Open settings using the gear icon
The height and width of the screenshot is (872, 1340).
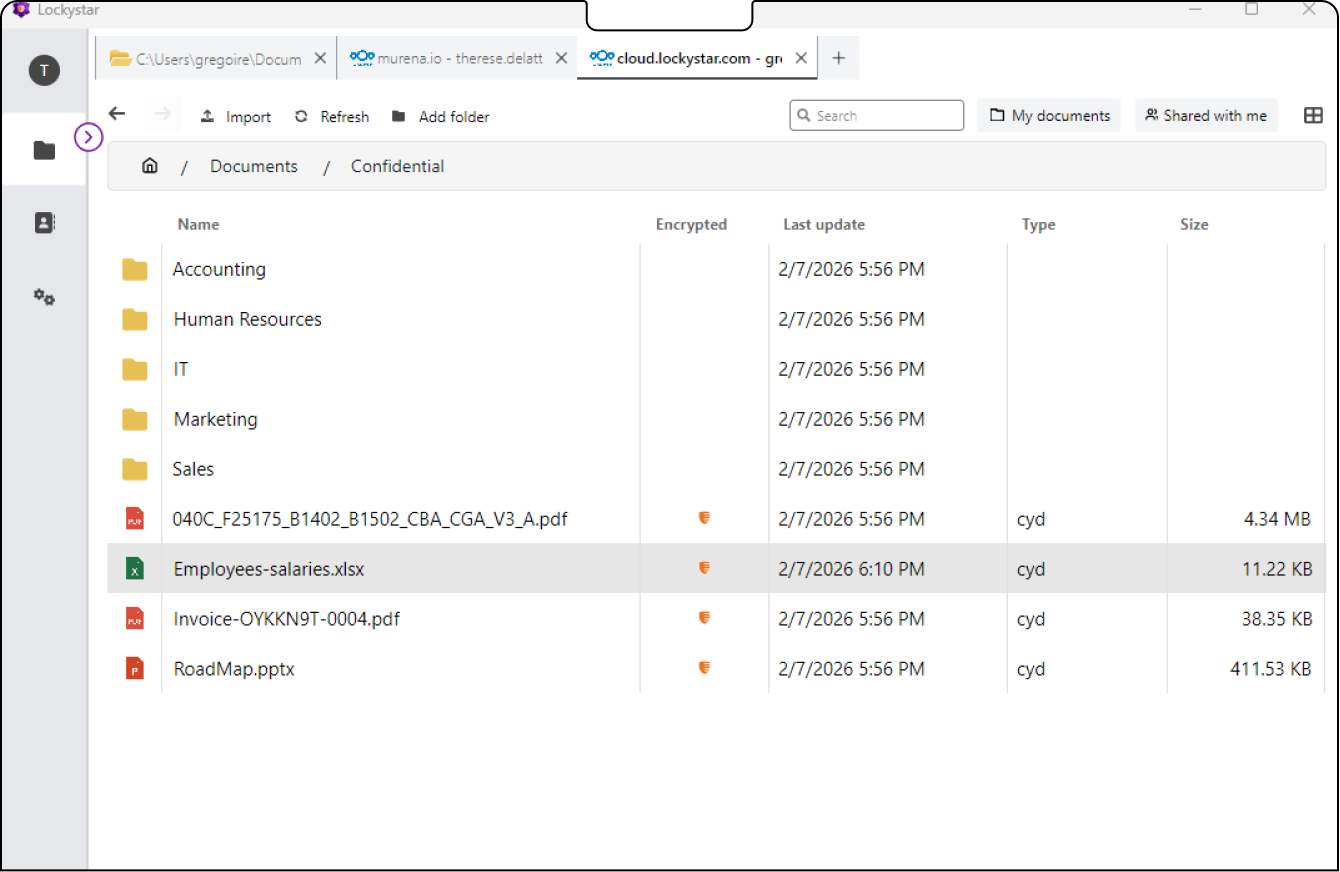pos(44,297)
